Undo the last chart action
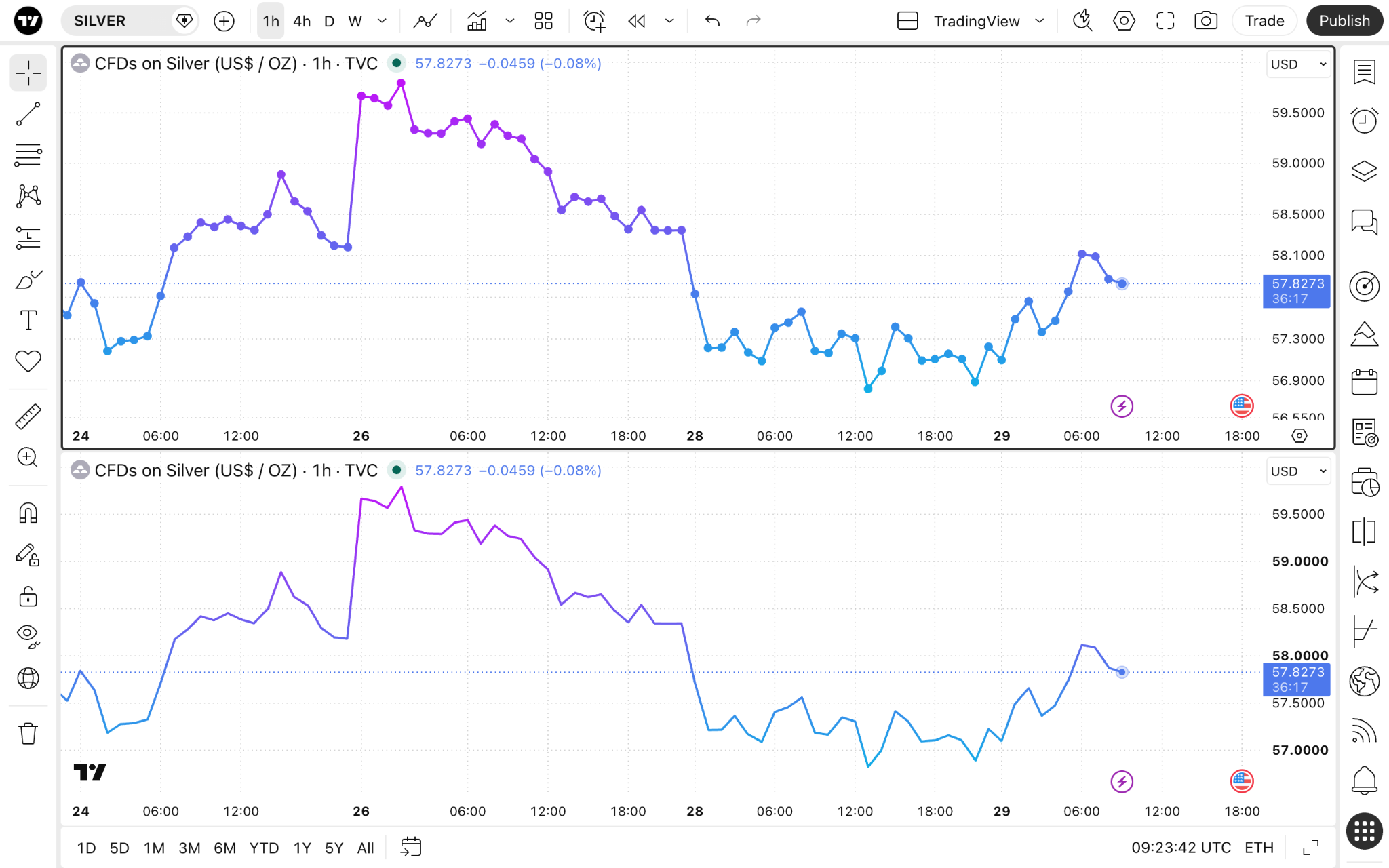 [712, 21]
